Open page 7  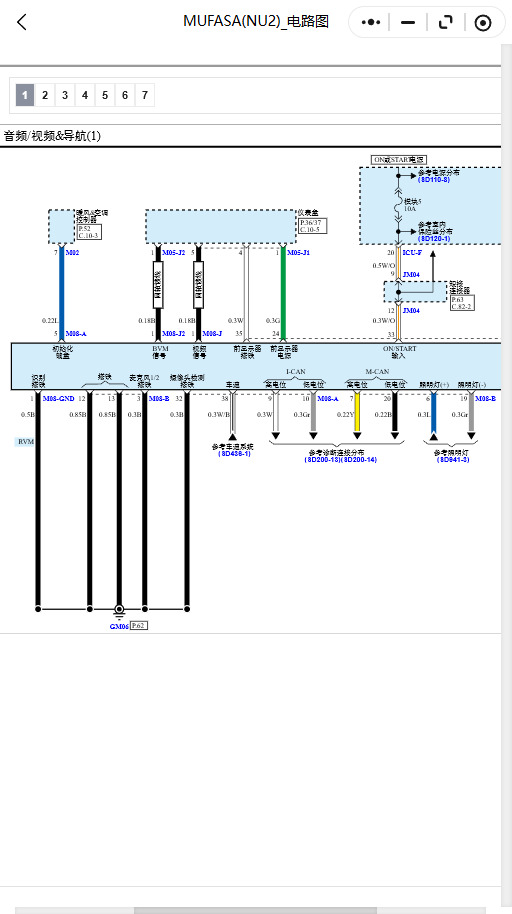(x=145, y=95)
